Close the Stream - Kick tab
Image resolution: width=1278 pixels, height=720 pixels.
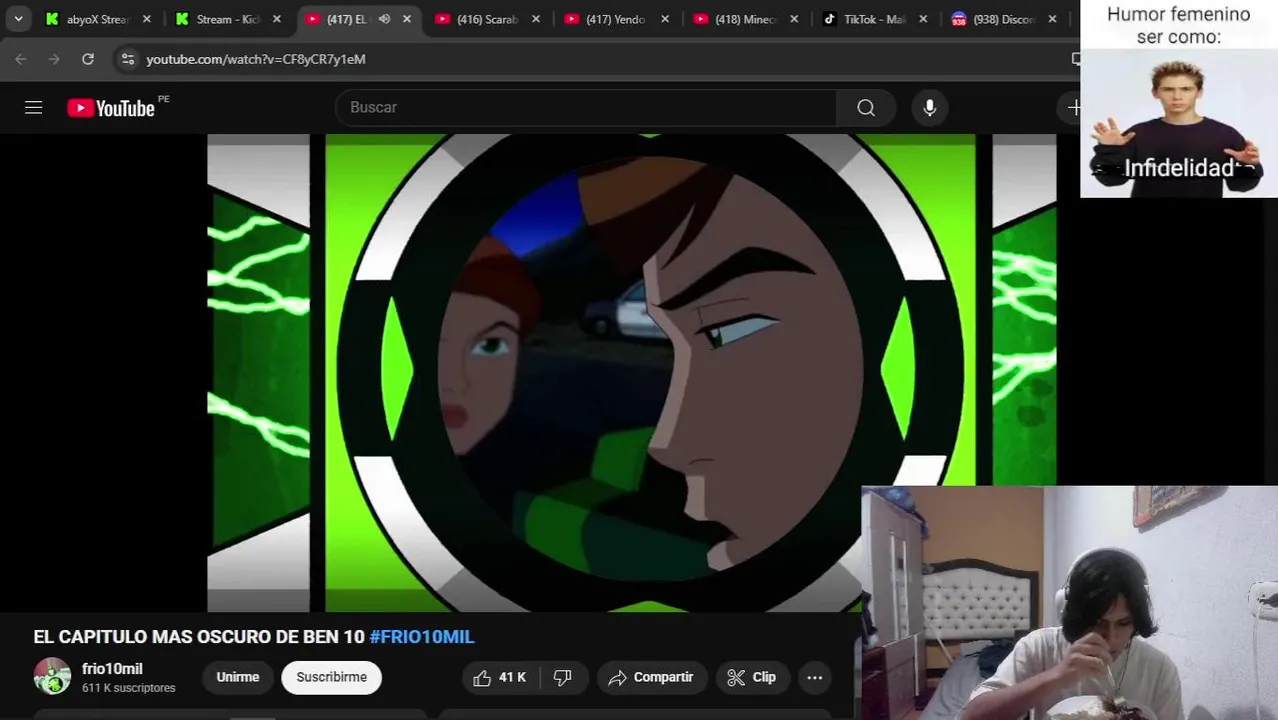tap(277, 19)
